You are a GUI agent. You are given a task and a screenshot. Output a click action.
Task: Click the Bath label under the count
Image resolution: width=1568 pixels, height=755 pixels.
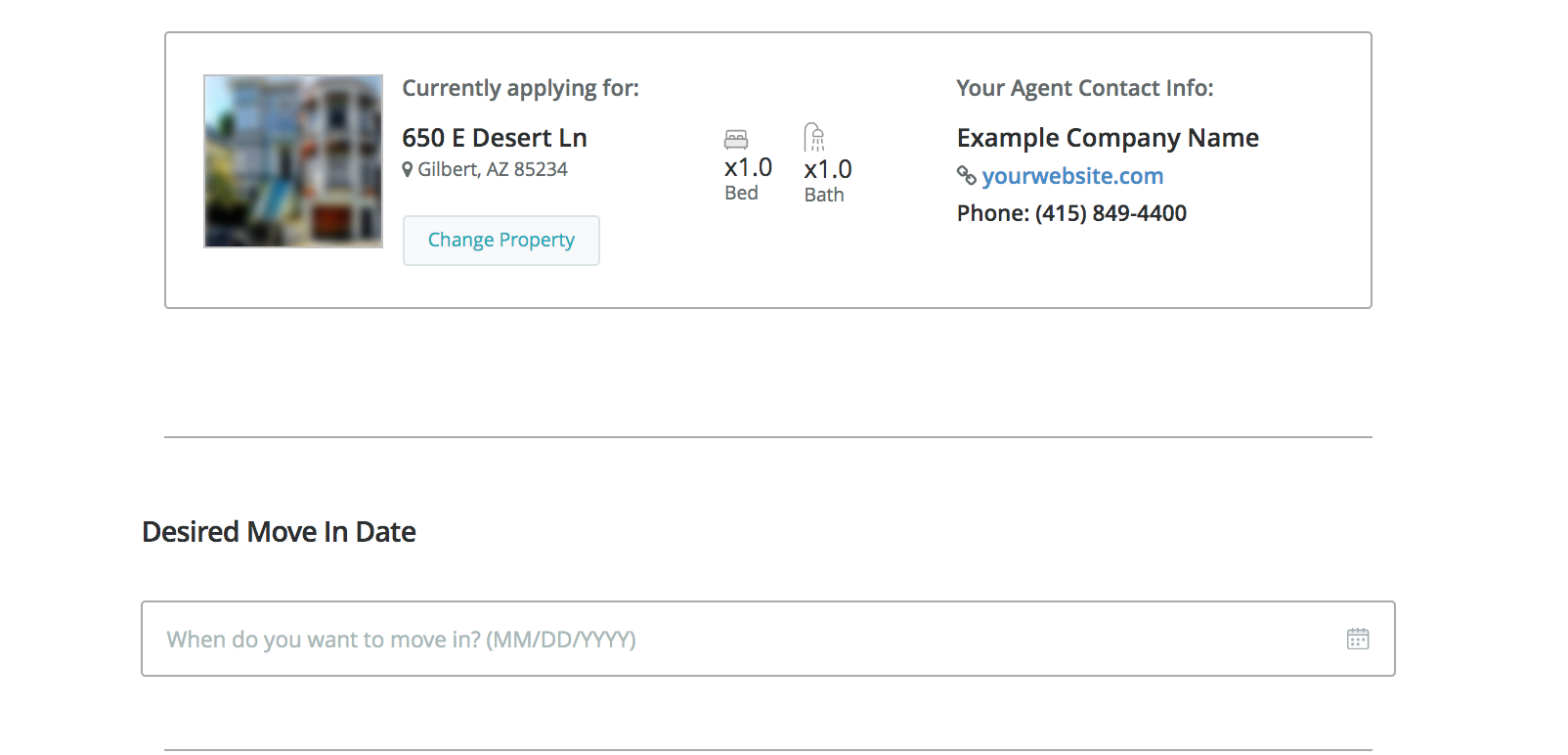[824, 195]
